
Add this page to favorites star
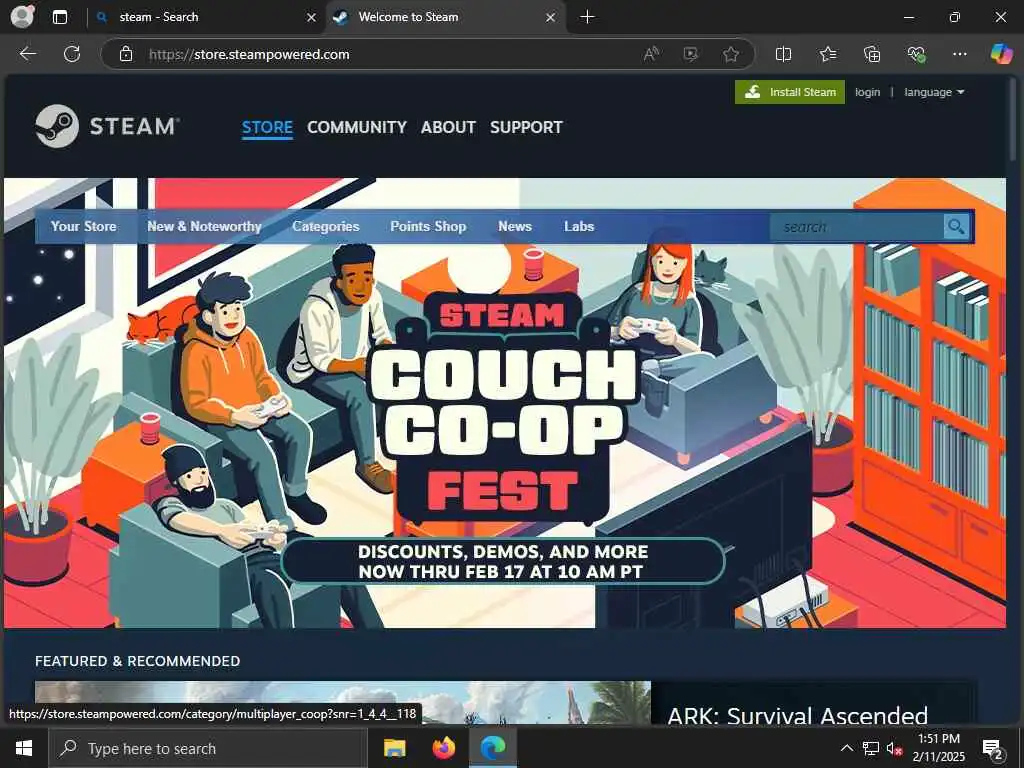click(x=731, y=54)
